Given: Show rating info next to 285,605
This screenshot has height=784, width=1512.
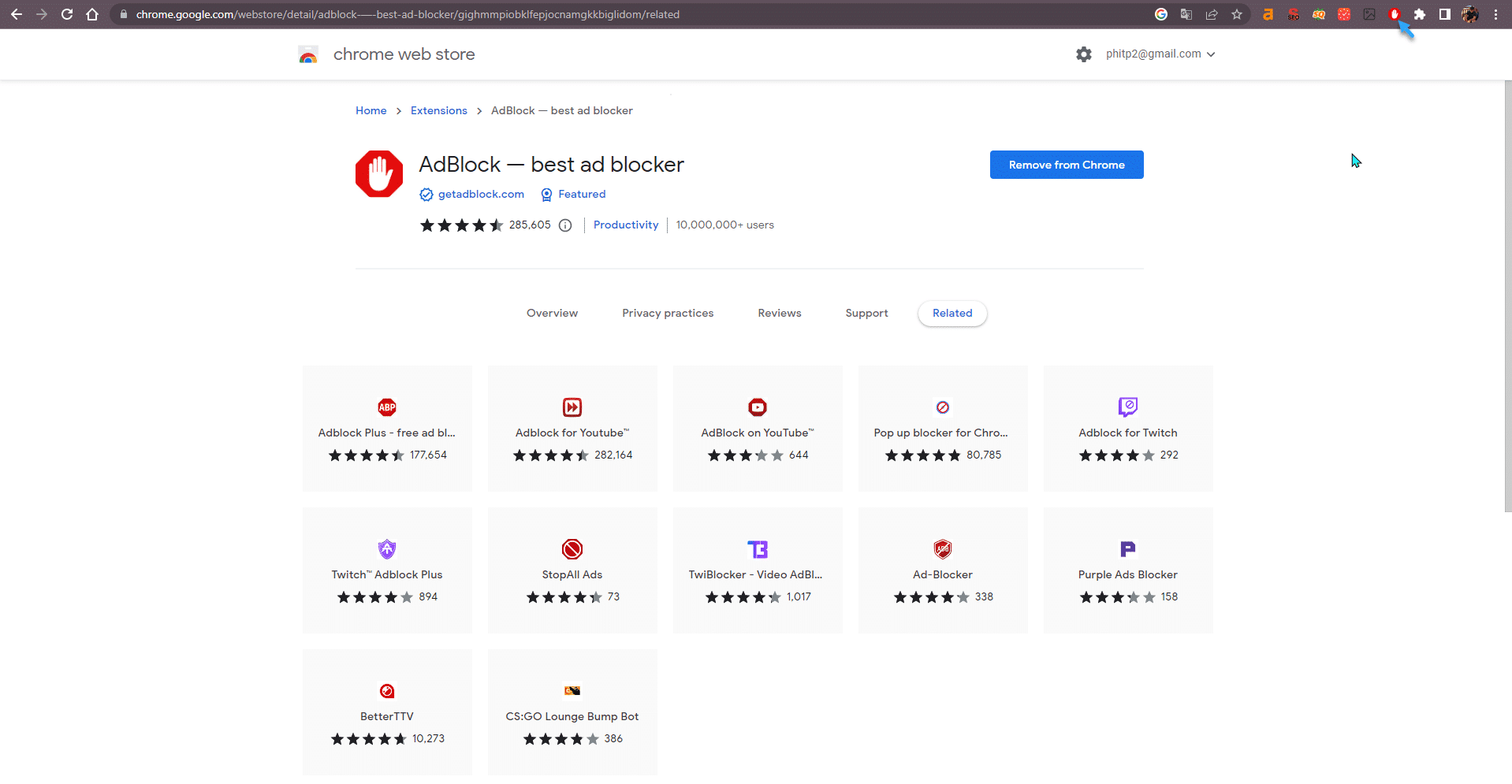Looking at the screenshot, I should pos(565,225).
